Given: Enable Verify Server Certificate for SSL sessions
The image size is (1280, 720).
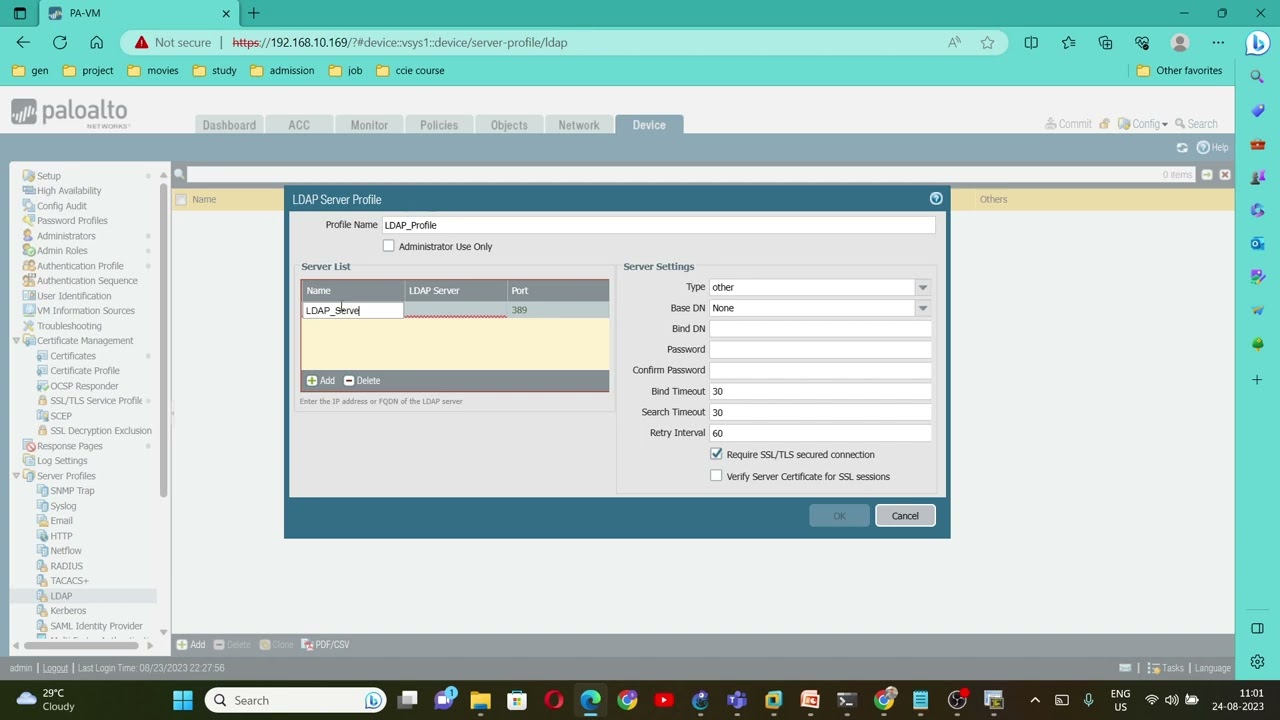Looking at the screenshot, I should click(716, 476).
